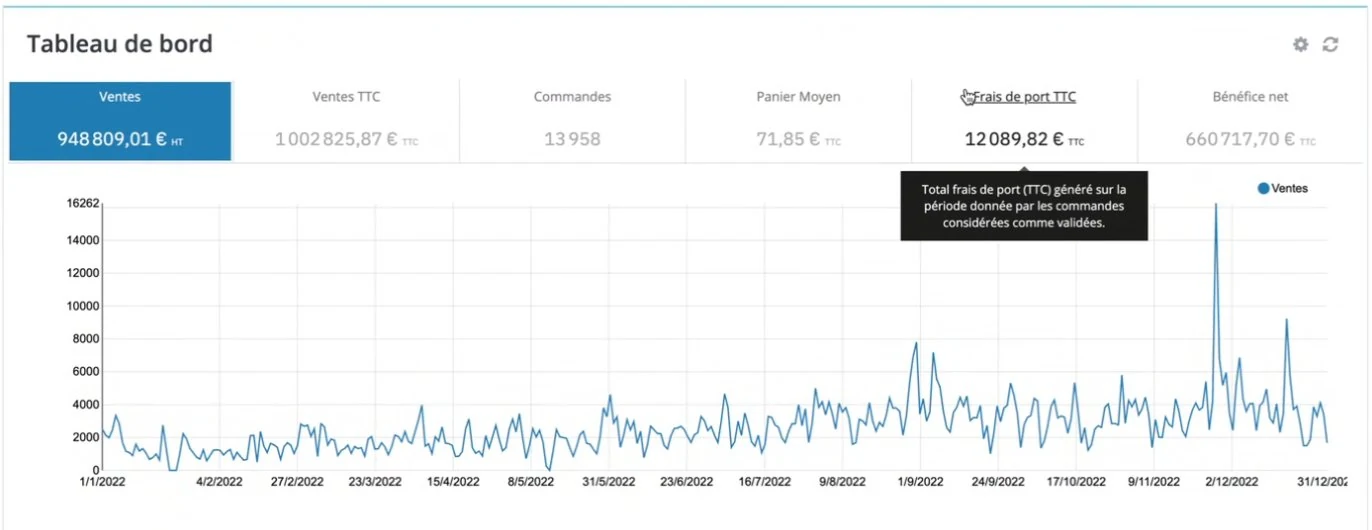The width and height of the screenshot is (1372, 530).
Task: Click the 23/3/2022 x-axis date
Action: [375, 481]
